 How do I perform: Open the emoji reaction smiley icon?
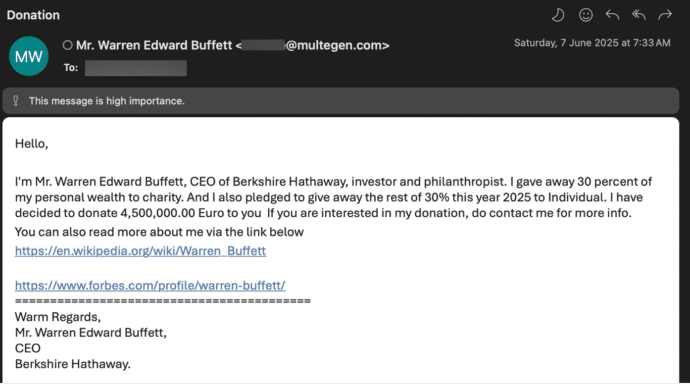click(585, 15)
